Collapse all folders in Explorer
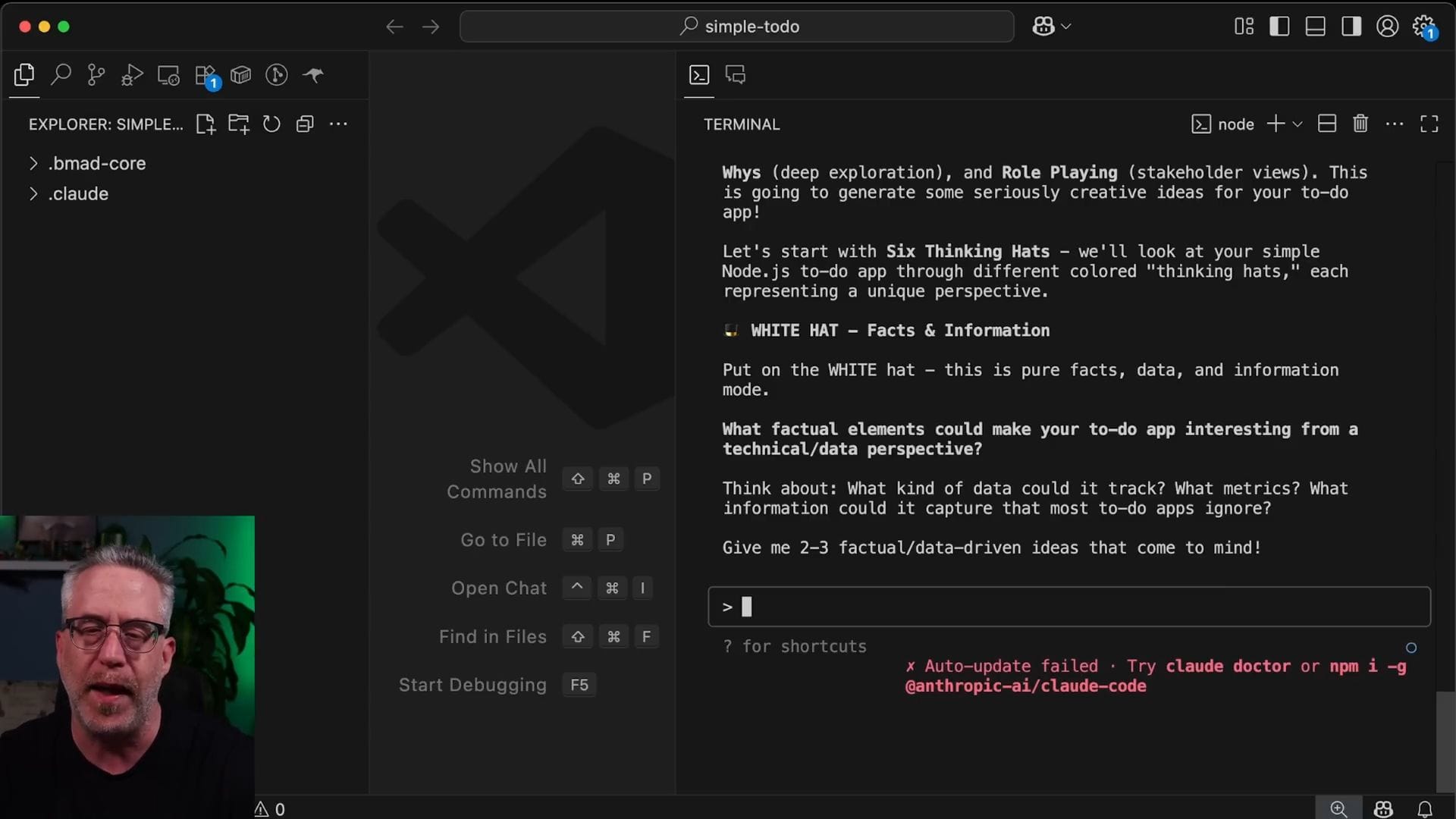 tap(305, 124)
